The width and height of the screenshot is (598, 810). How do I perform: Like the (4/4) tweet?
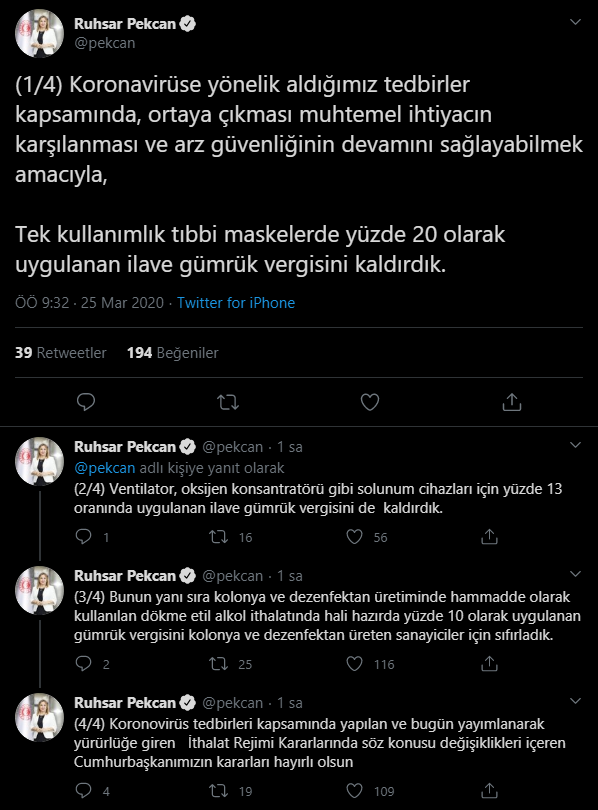[352, 789]
